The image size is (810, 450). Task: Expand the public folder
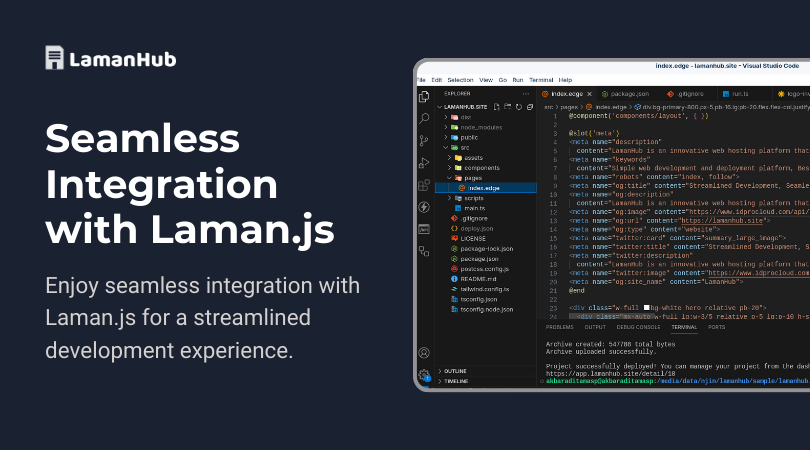point(446,137)
